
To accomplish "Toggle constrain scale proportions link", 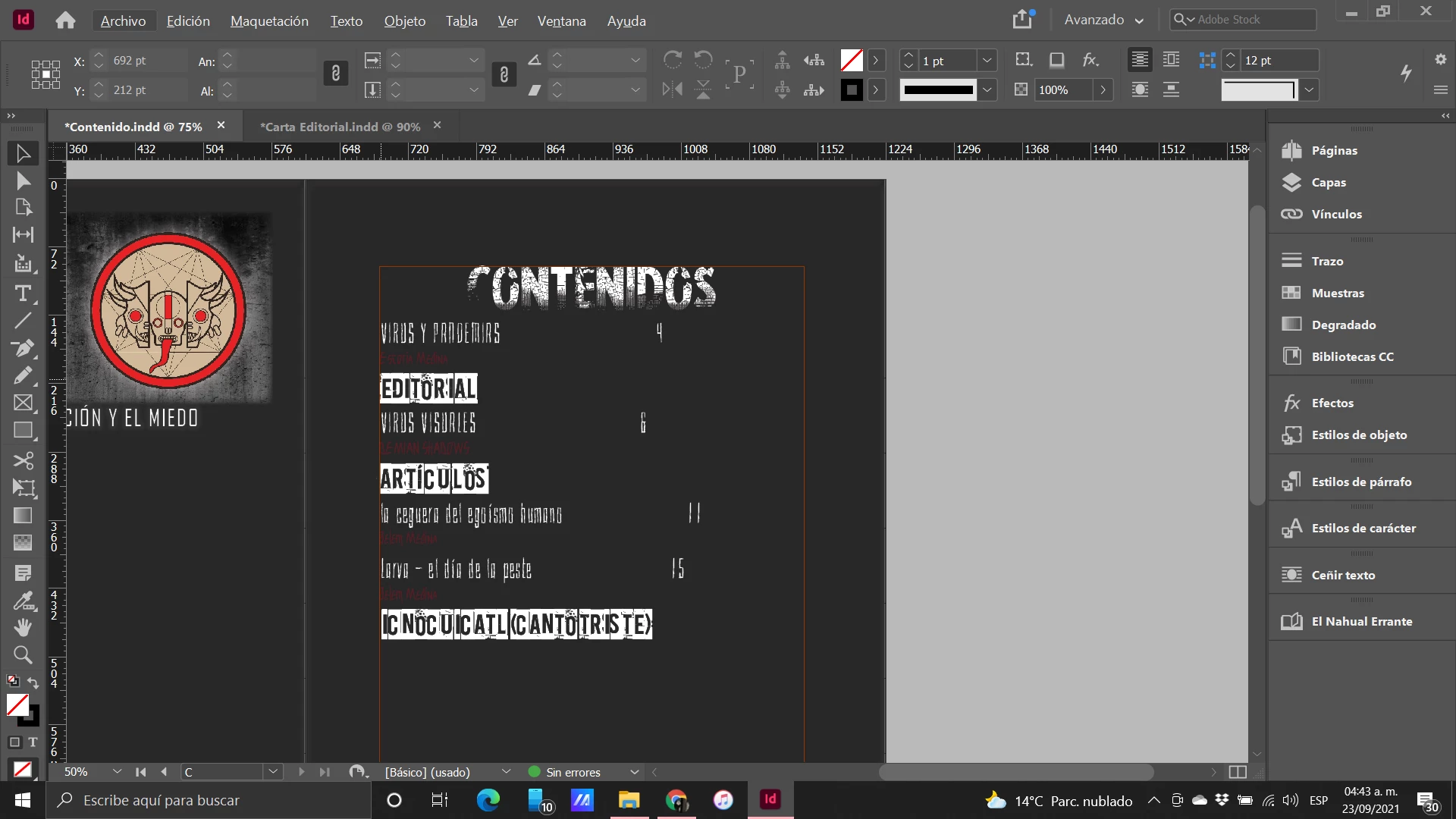I will pyautogui.click(x=504, y=74).
